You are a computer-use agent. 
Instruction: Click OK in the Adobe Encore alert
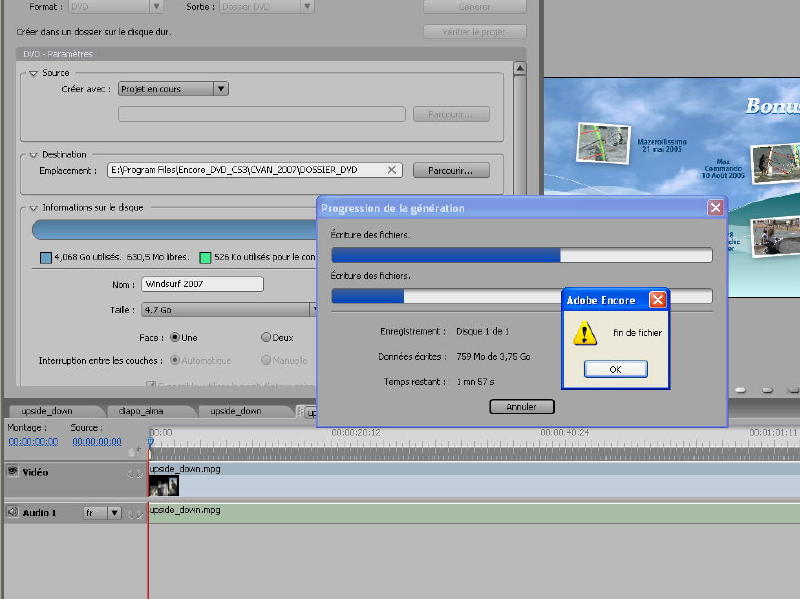pyautogui.click(x=616, y=369)
